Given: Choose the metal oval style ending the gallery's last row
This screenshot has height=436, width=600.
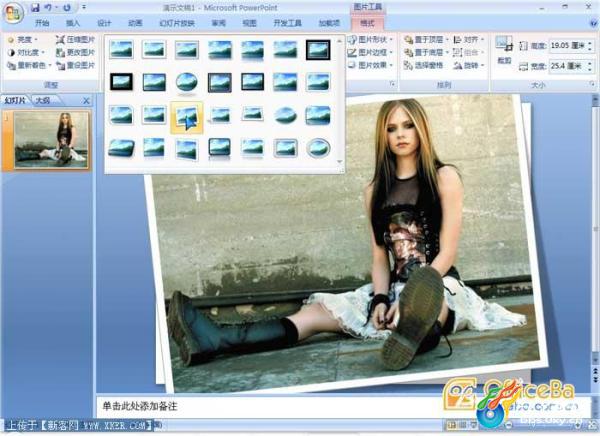Looking at the screenshot, I should tap(318, 148).
